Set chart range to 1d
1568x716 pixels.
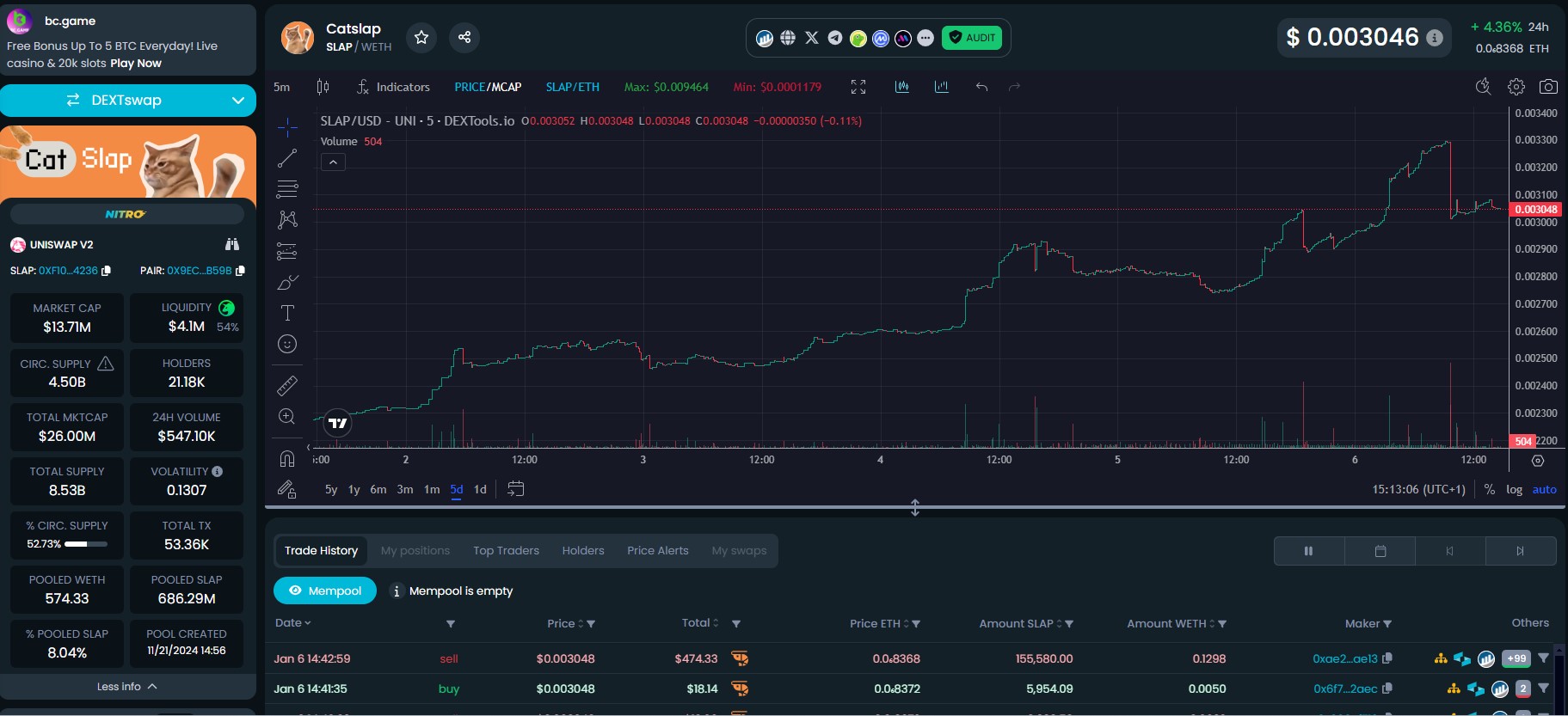point(480,489)
